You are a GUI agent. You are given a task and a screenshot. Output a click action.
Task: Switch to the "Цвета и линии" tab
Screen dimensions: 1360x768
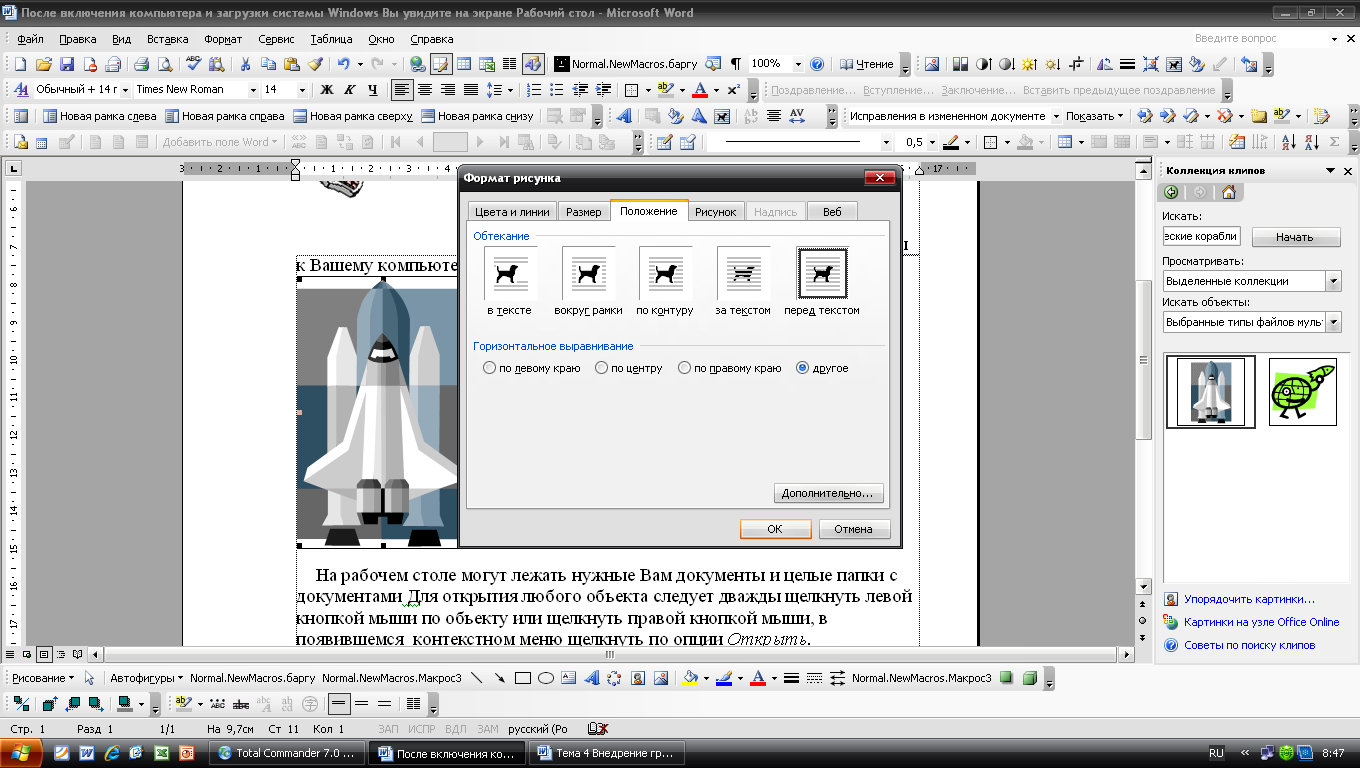click(x=512, y=212)
